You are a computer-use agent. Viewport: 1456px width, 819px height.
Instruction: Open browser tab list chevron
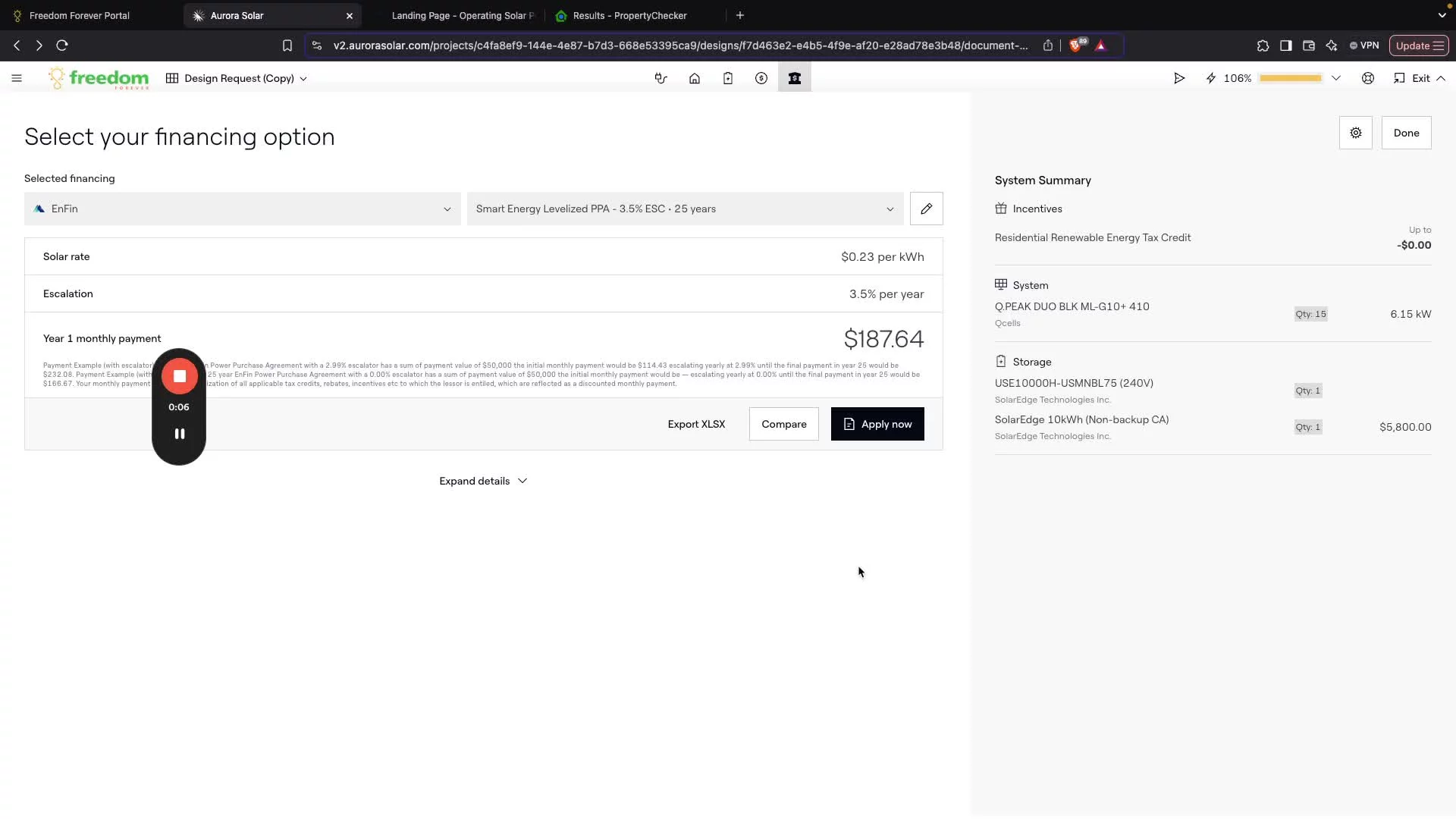1442,15
